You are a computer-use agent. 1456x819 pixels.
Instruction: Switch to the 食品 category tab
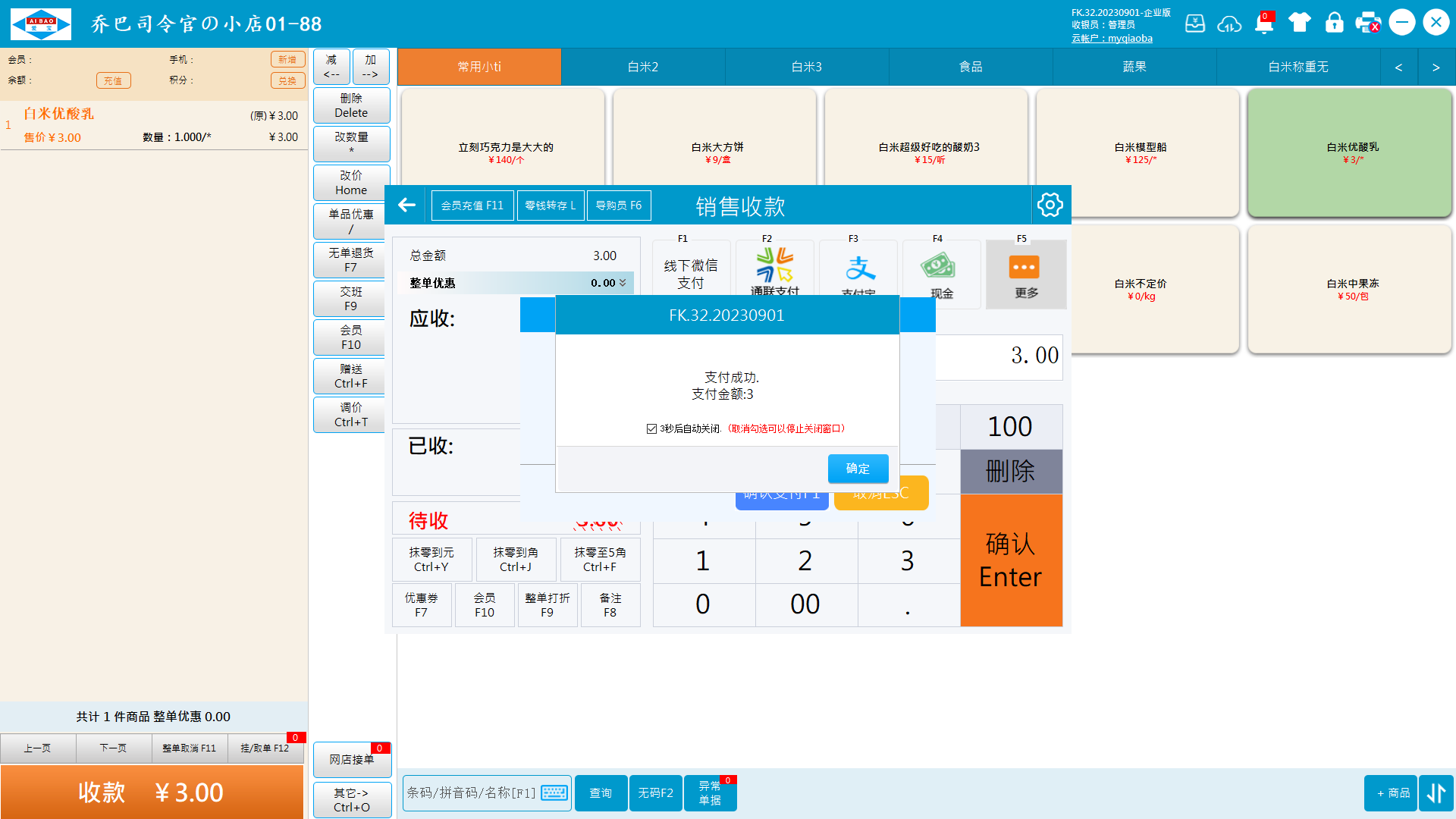click(x=971, y=67)
